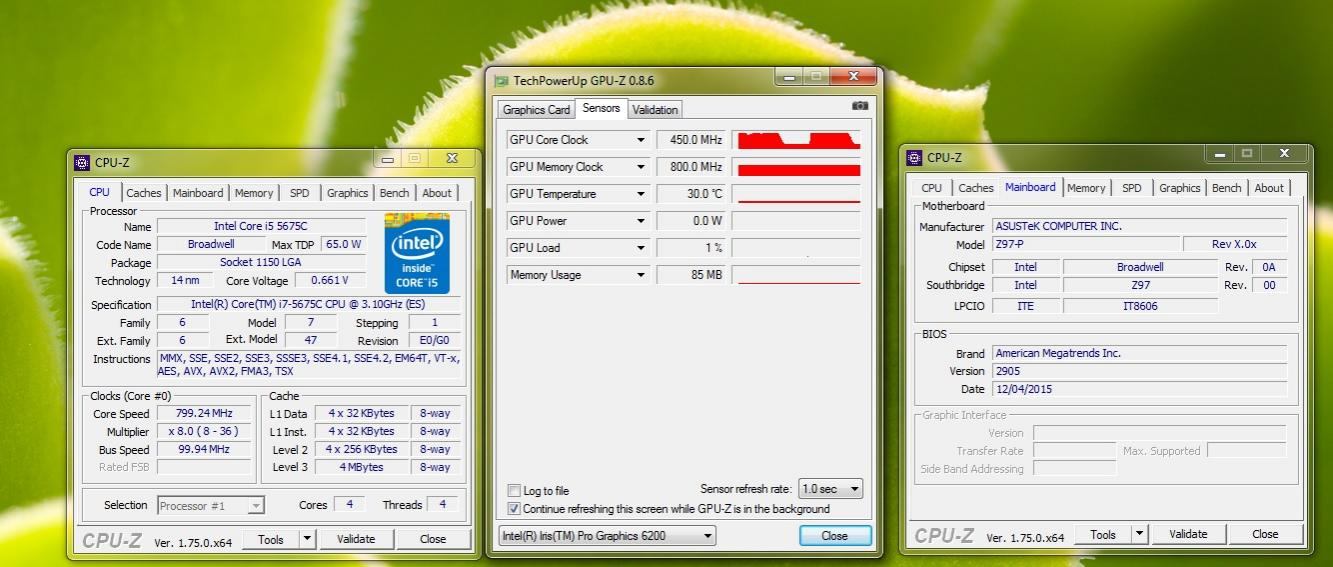Click the Intel Core i5 logo badge
The height and width of the screenshot is (567, 1333).
click(417, 252)
